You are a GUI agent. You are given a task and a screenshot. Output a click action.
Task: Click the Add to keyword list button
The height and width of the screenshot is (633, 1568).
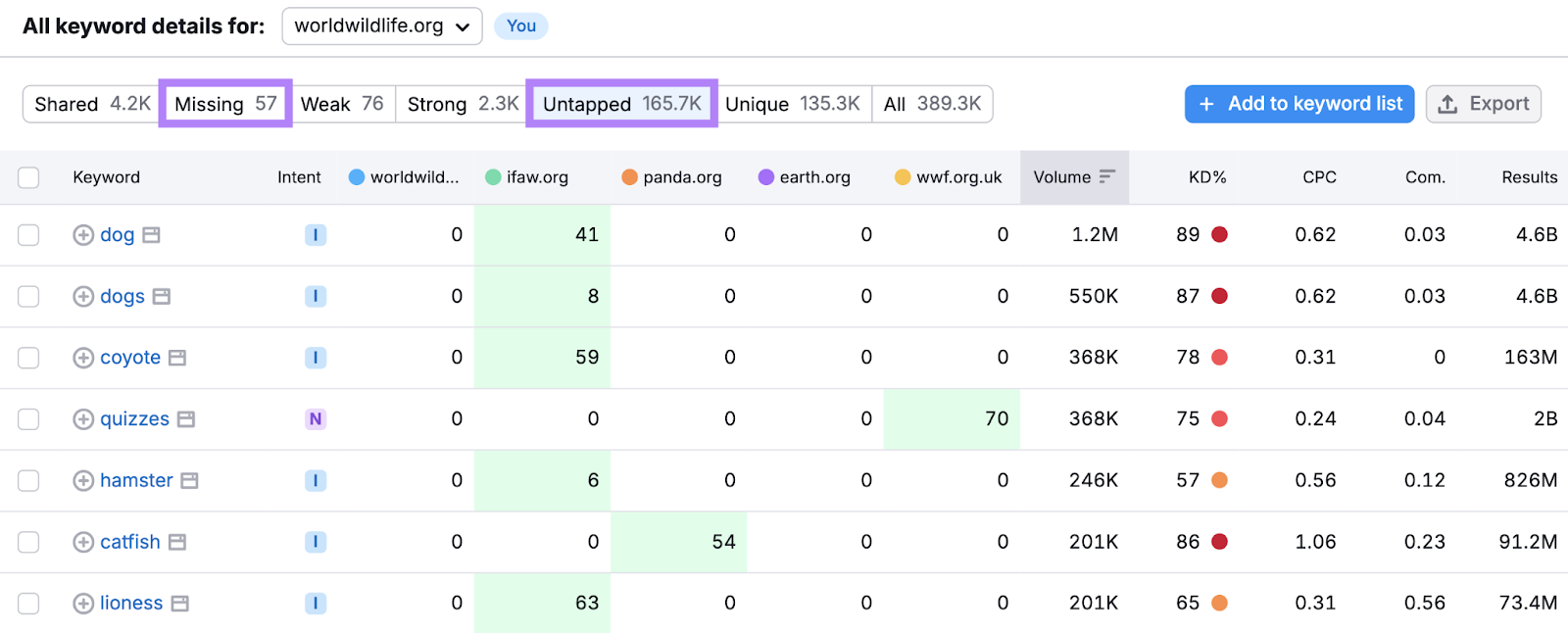pos(1298,104)
